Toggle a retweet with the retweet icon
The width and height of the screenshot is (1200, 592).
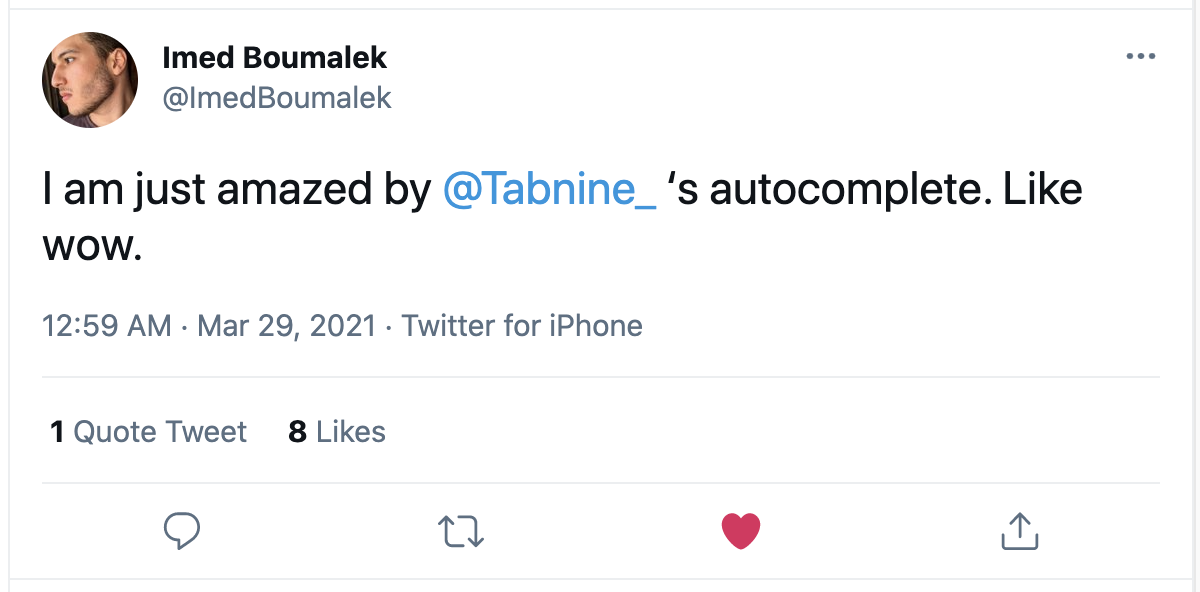460,532
